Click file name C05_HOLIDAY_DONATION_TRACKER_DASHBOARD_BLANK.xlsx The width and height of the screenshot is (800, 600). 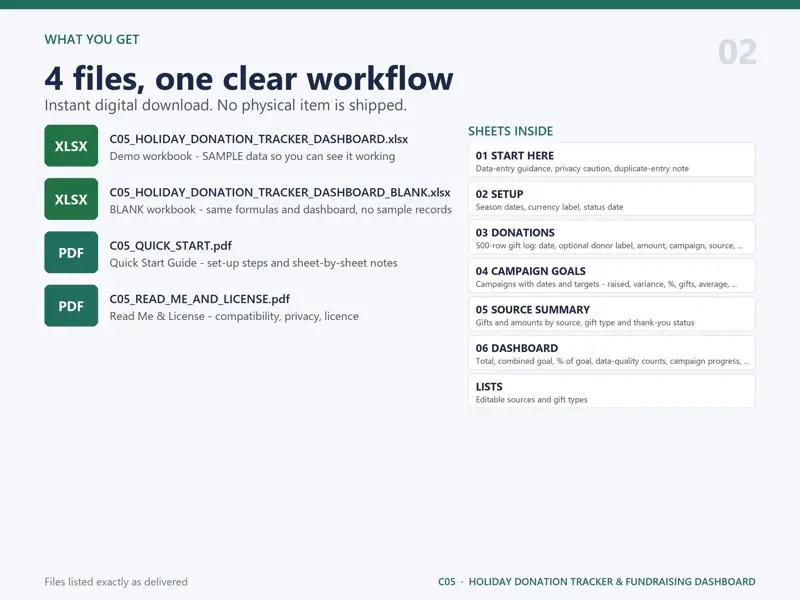point(280,192)
